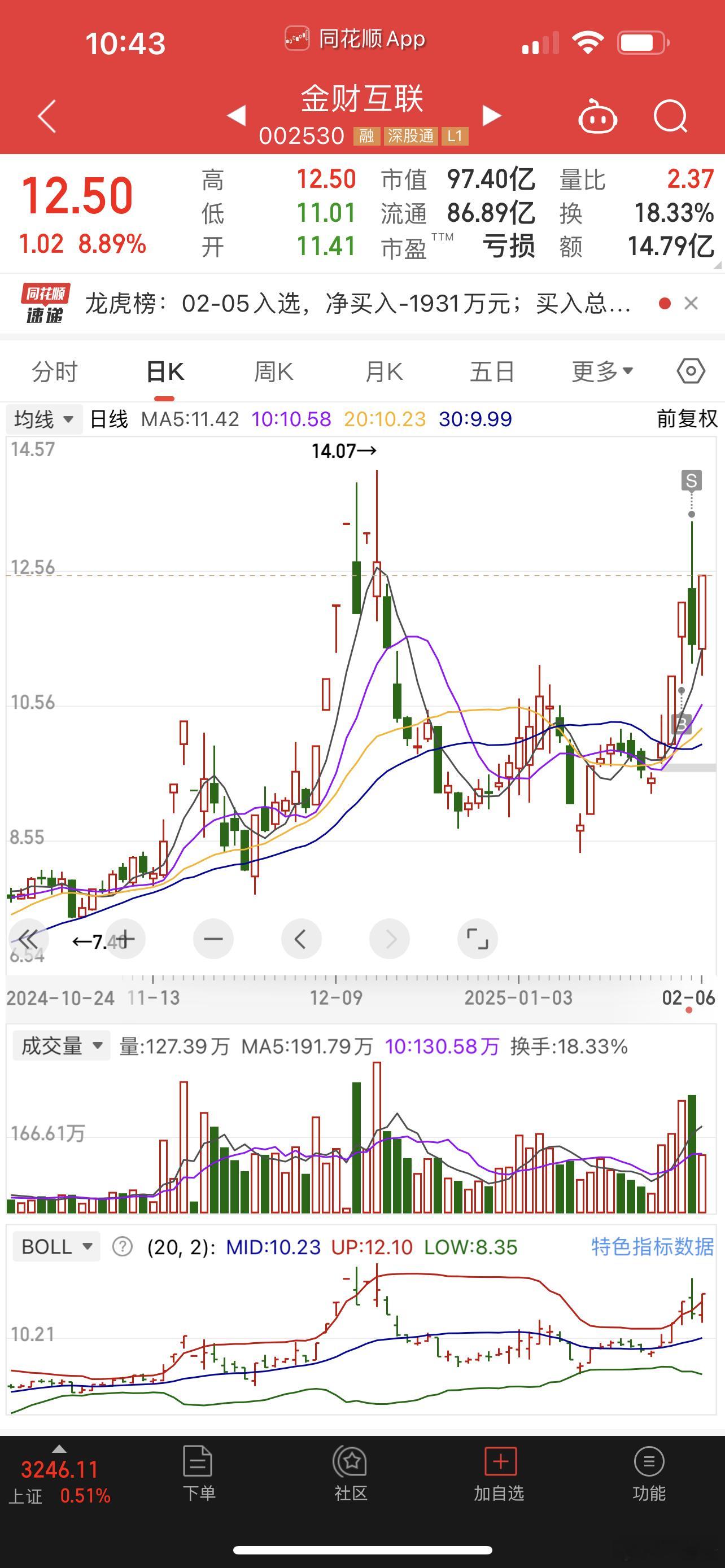
Task: Open the 均线 indicator dropdown
Action: tap(44, 419)
